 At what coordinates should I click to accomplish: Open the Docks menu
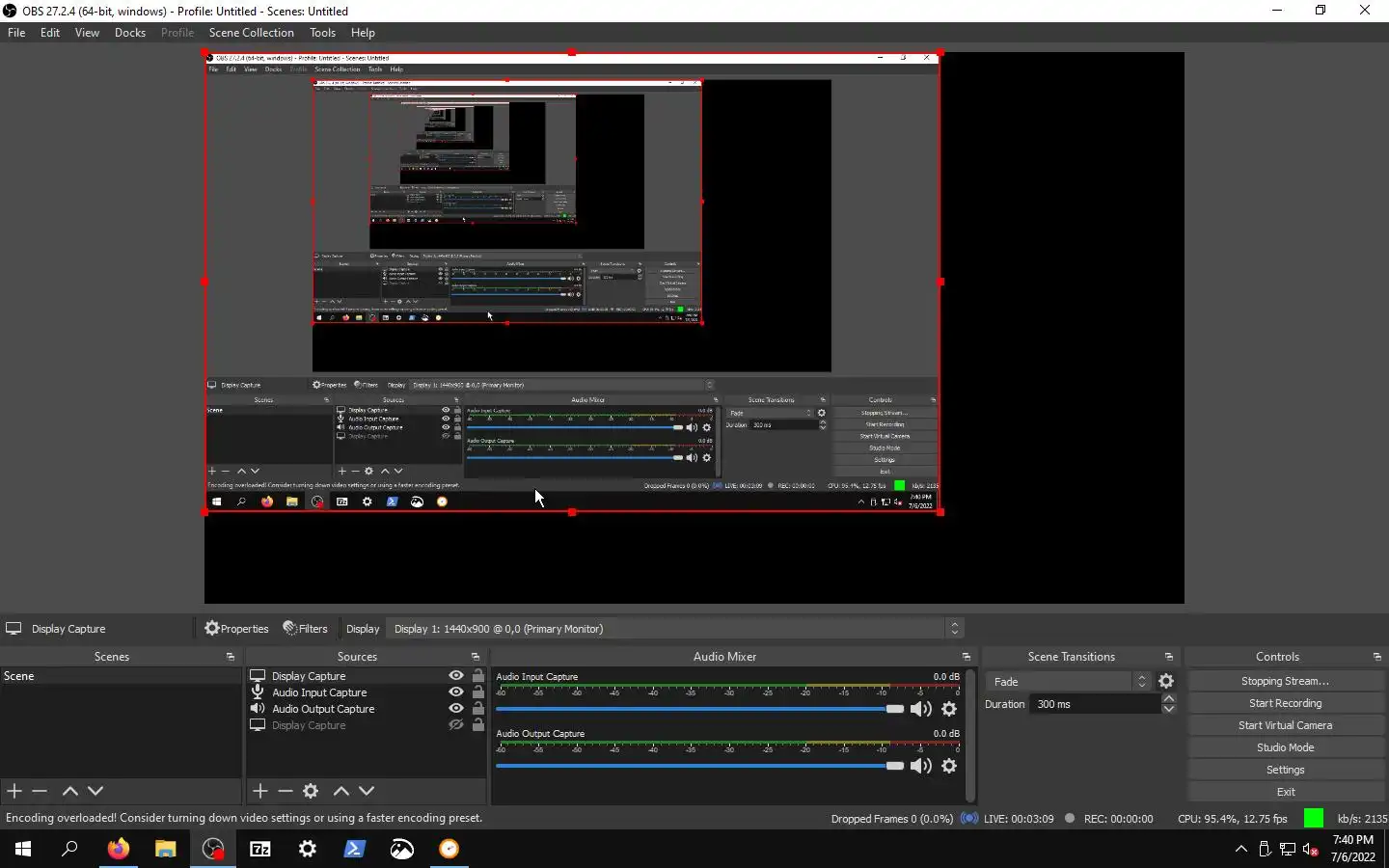click(x=130, y=33)
